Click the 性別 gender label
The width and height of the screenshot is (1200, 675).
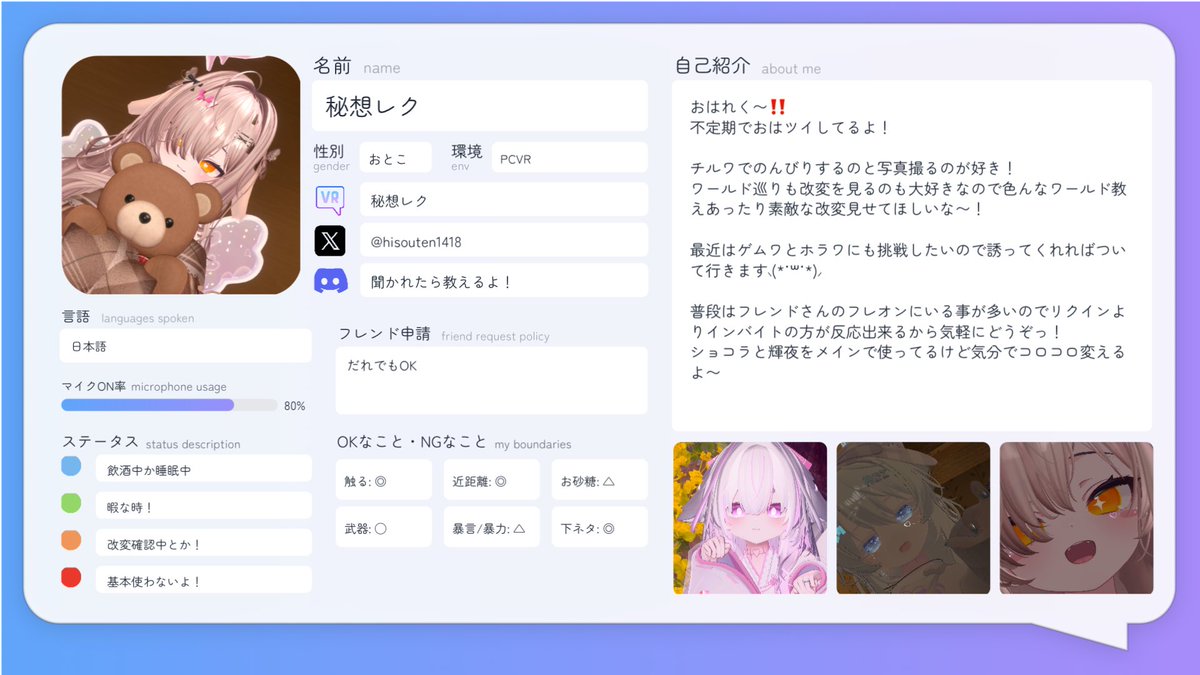coord(331,157)
